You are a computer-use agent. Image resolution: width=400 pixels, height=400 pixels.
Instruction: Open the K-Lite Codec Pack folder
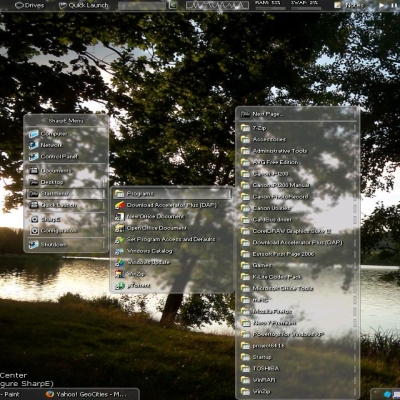(x=298, y=277)
